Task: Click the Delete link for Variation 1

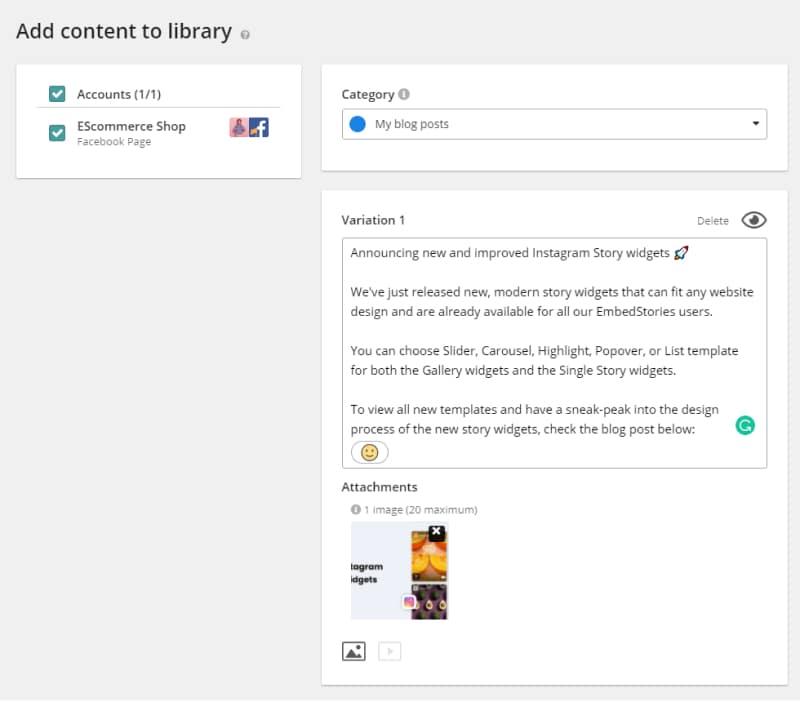Action: [x=713, y=221]
